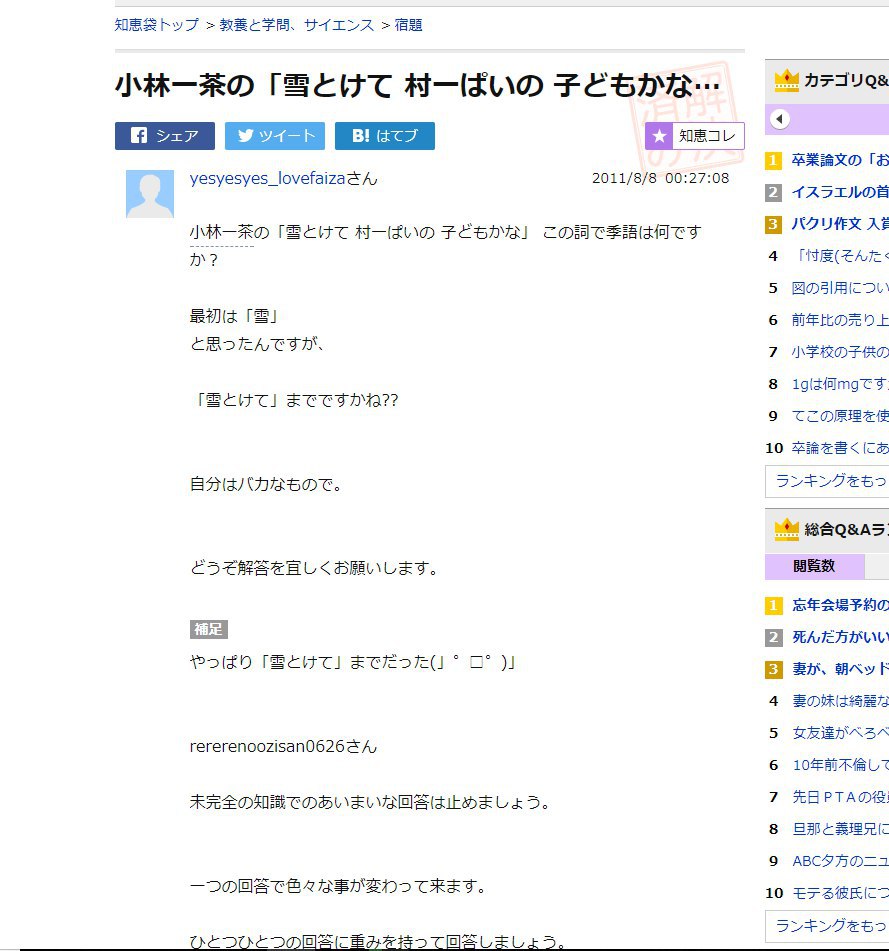The image size is (889, 951).
Task: Open overall ranking item ABC夕方のニュ
Action: click(840, 861)
